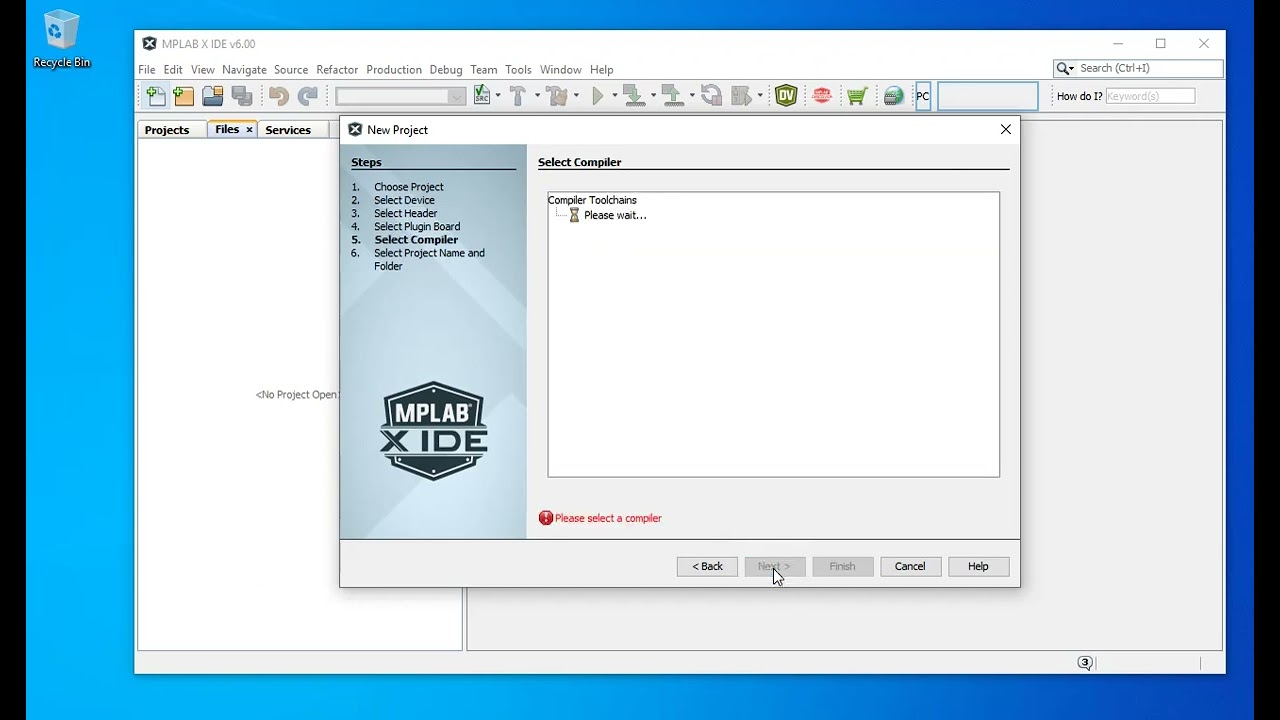Viewport: 1280px width, 720px height.
Task: Click the disabled Finish button
Action: (842, 566)
